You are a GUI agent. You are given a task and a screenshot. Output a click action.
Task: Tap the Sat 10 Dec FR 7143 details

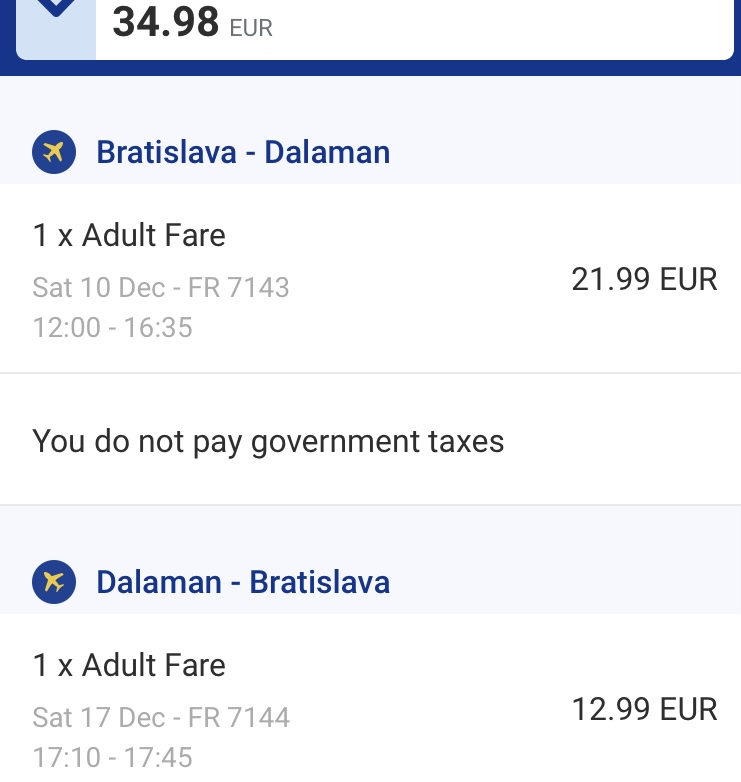tap(161, 287)
